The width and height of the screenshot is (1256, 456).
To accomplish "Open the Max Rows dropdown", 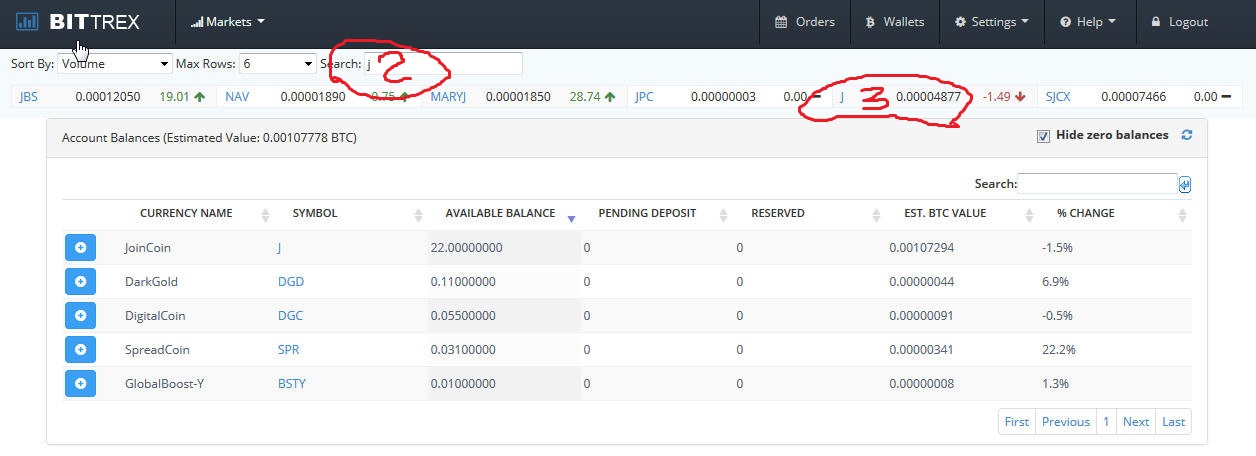I will (277, 63).
